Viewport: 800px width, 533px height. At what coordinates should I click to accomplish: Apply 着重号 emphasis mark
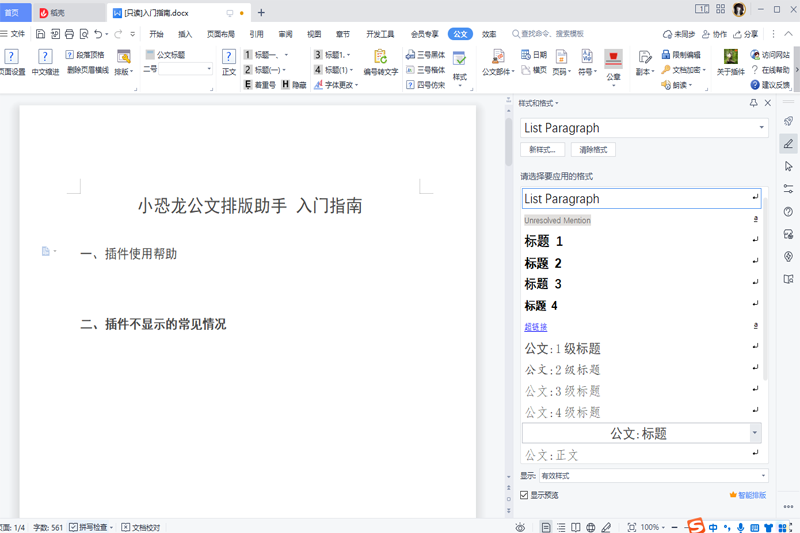pyautogui.click(x=260, y=85)
